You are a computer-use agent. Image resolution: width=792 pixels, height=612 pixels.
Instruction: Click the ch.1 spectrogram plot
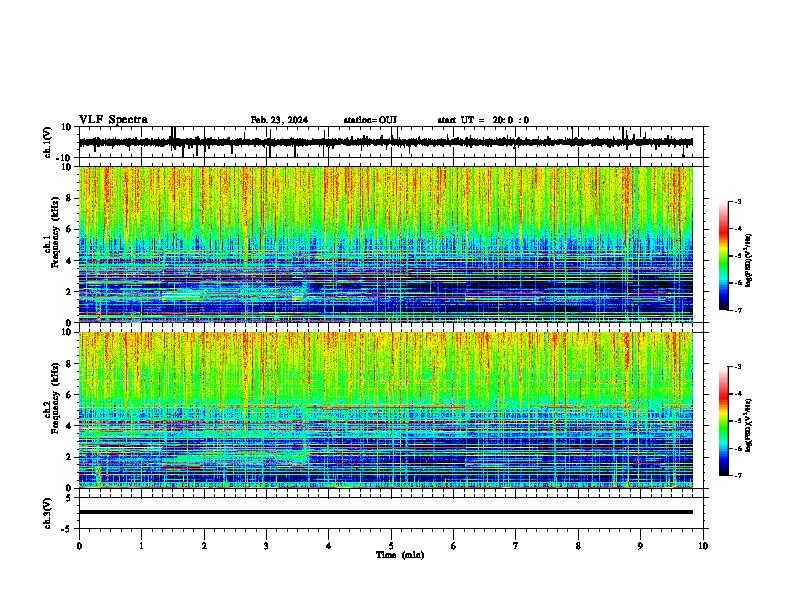point(386,244)
